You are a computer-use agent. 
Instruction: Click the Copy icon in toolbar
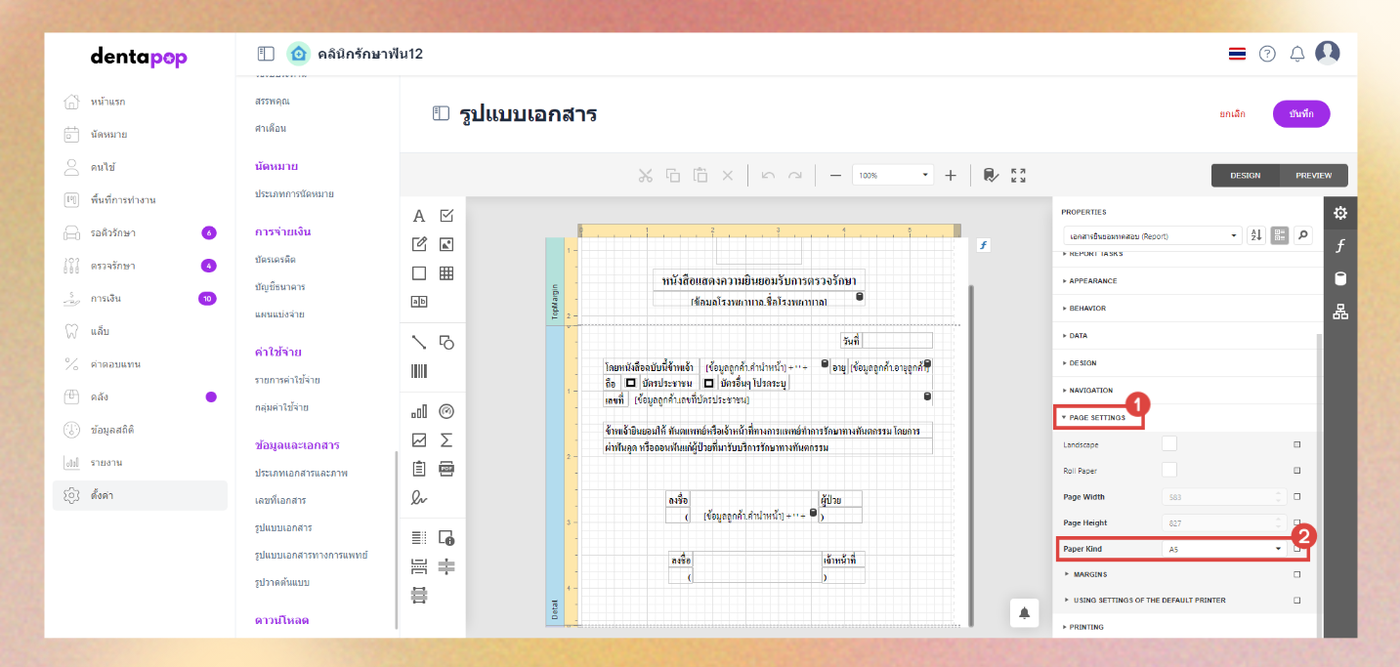tap(673, 175)
